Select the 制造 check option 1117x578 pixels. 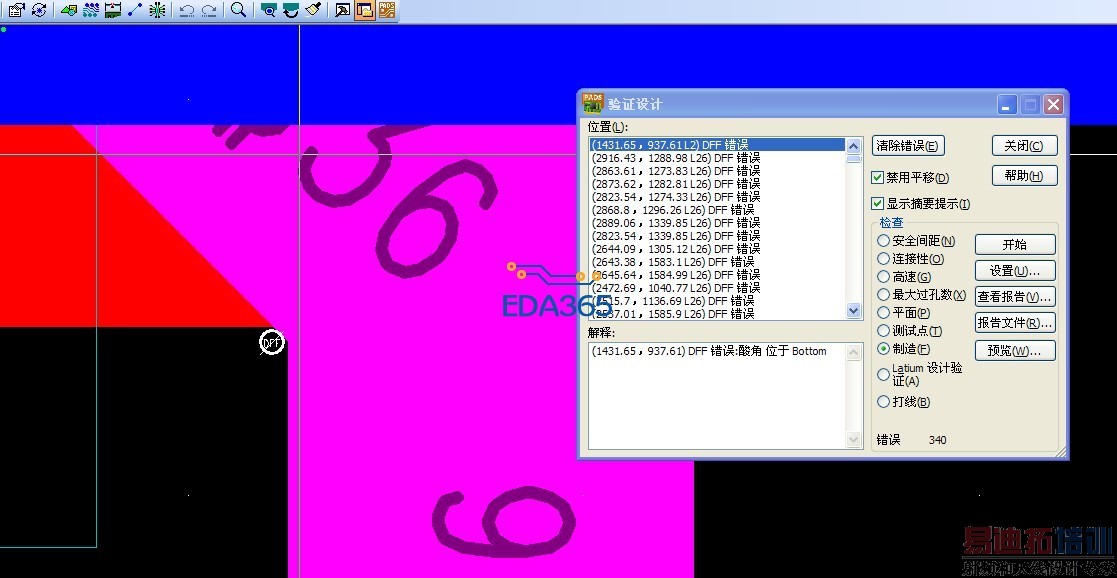883,349
